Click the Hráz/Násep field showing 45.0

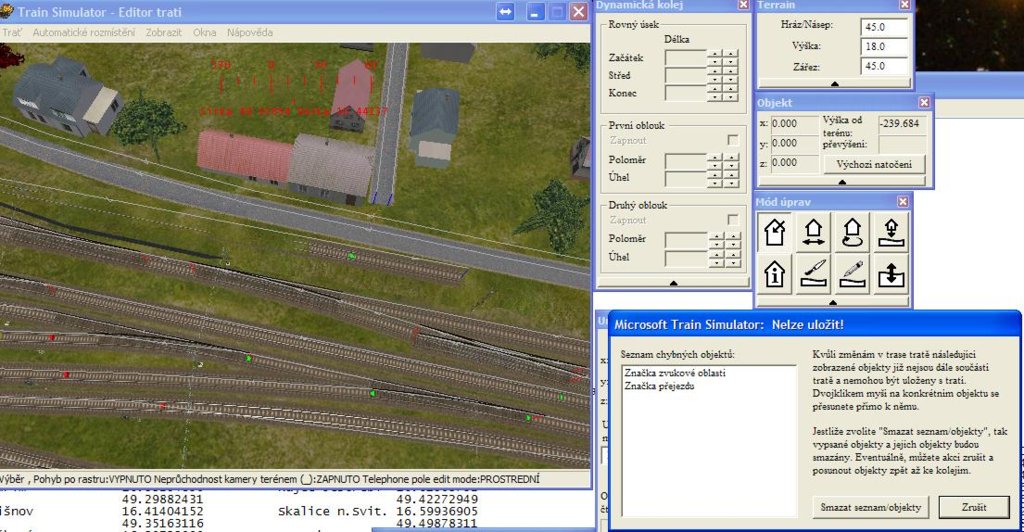pyautogui.click(x=885, y=27)
